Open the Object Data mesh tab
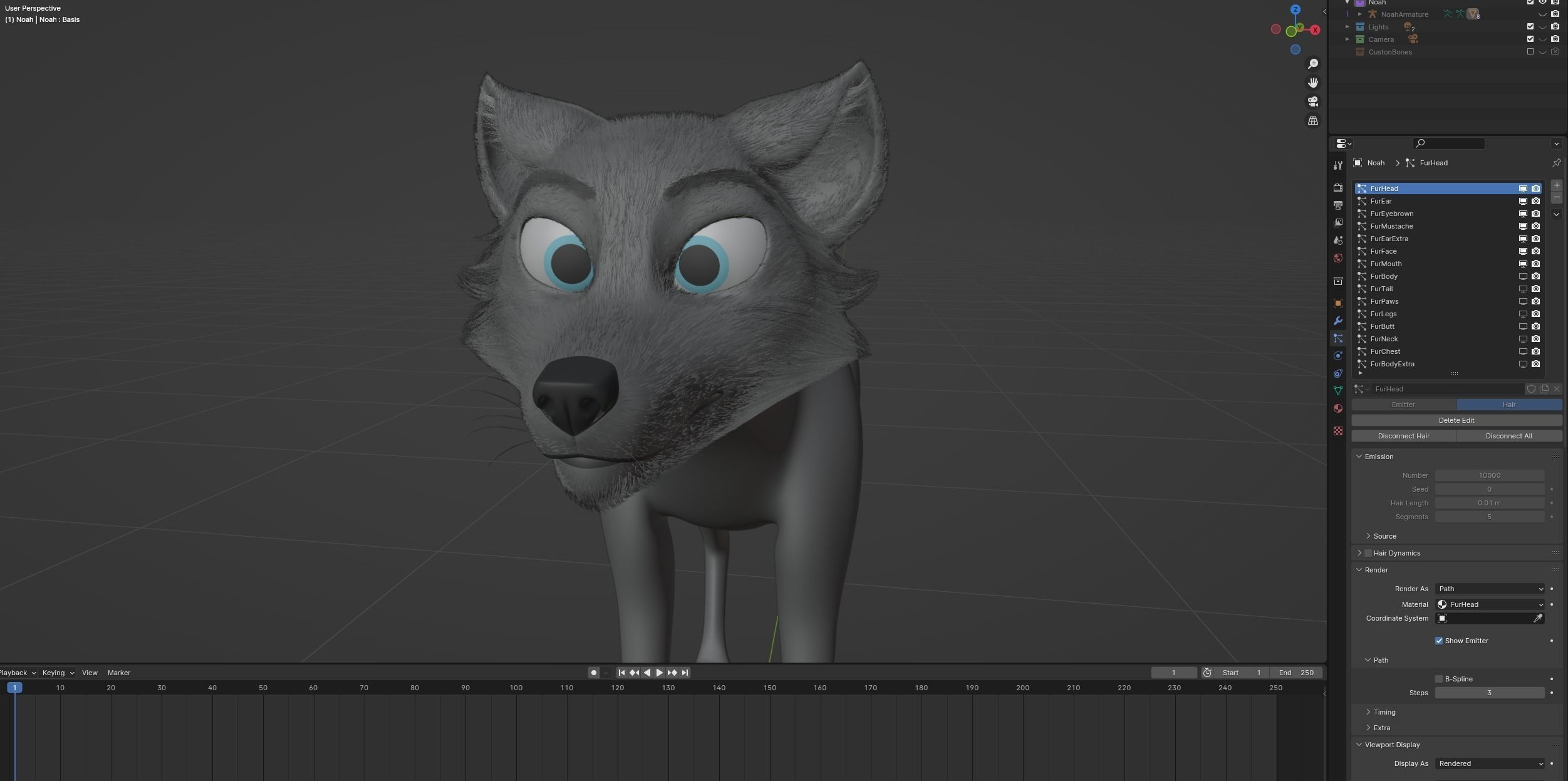This screenshot has height=781, width=1568. 1337,391
